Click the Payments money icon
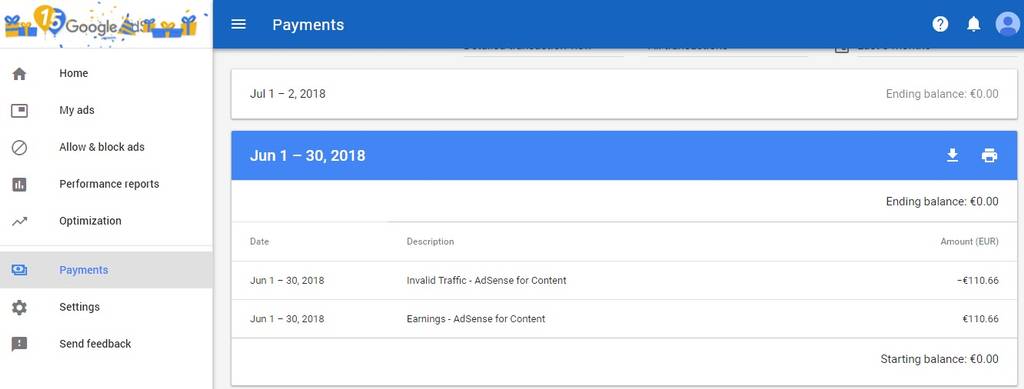Image resolution: width=1024 pixels, height=389 pixels. click(x=20, y=270)
